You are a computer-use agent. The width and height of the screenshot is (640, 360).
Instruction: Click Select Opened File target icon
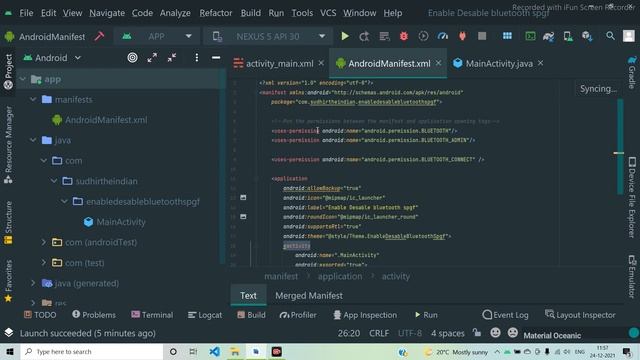pyautogui.click(x=132, y=58)
